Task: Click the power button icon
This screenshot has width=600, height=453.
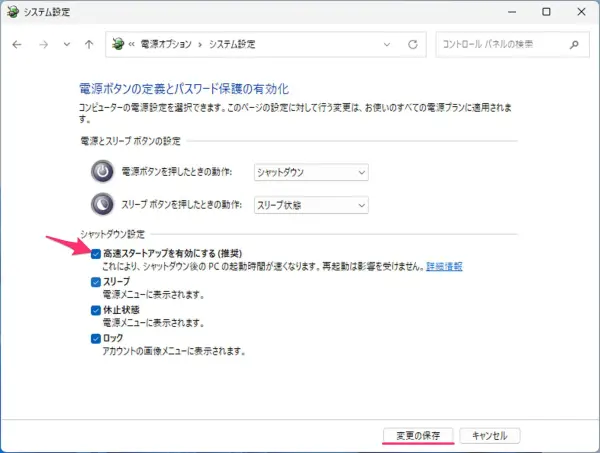Action: point(103,171)
